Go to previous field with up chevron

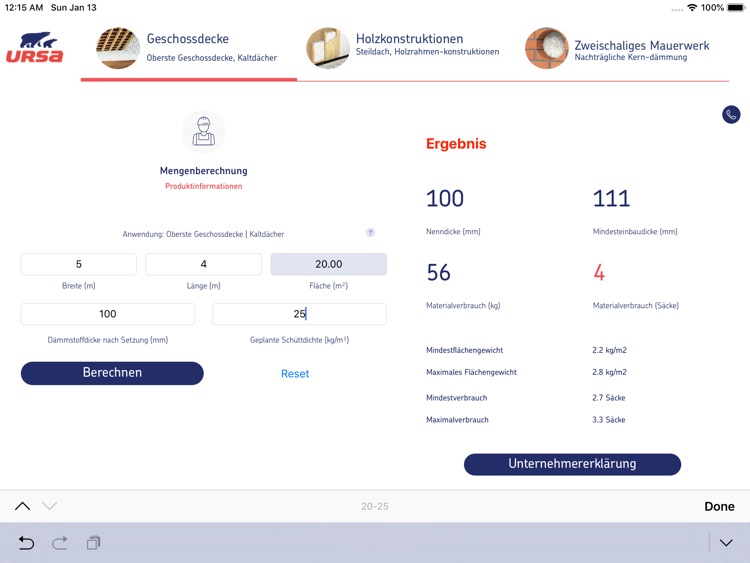point(22,506)
